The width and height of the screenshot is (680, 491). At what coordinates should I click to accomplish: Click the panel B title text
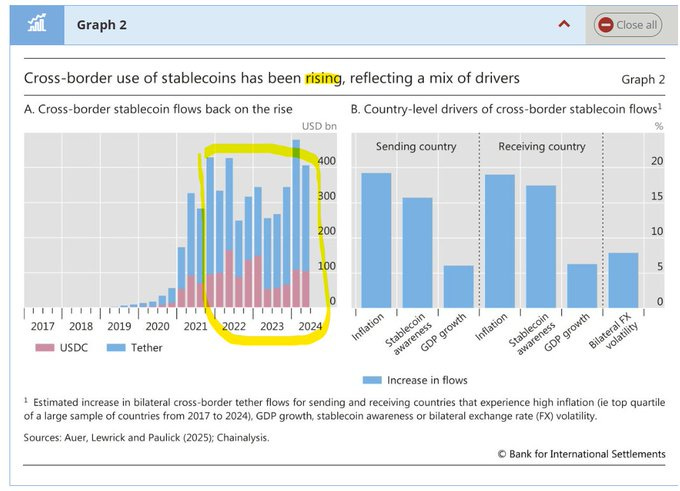coord(506,109)
